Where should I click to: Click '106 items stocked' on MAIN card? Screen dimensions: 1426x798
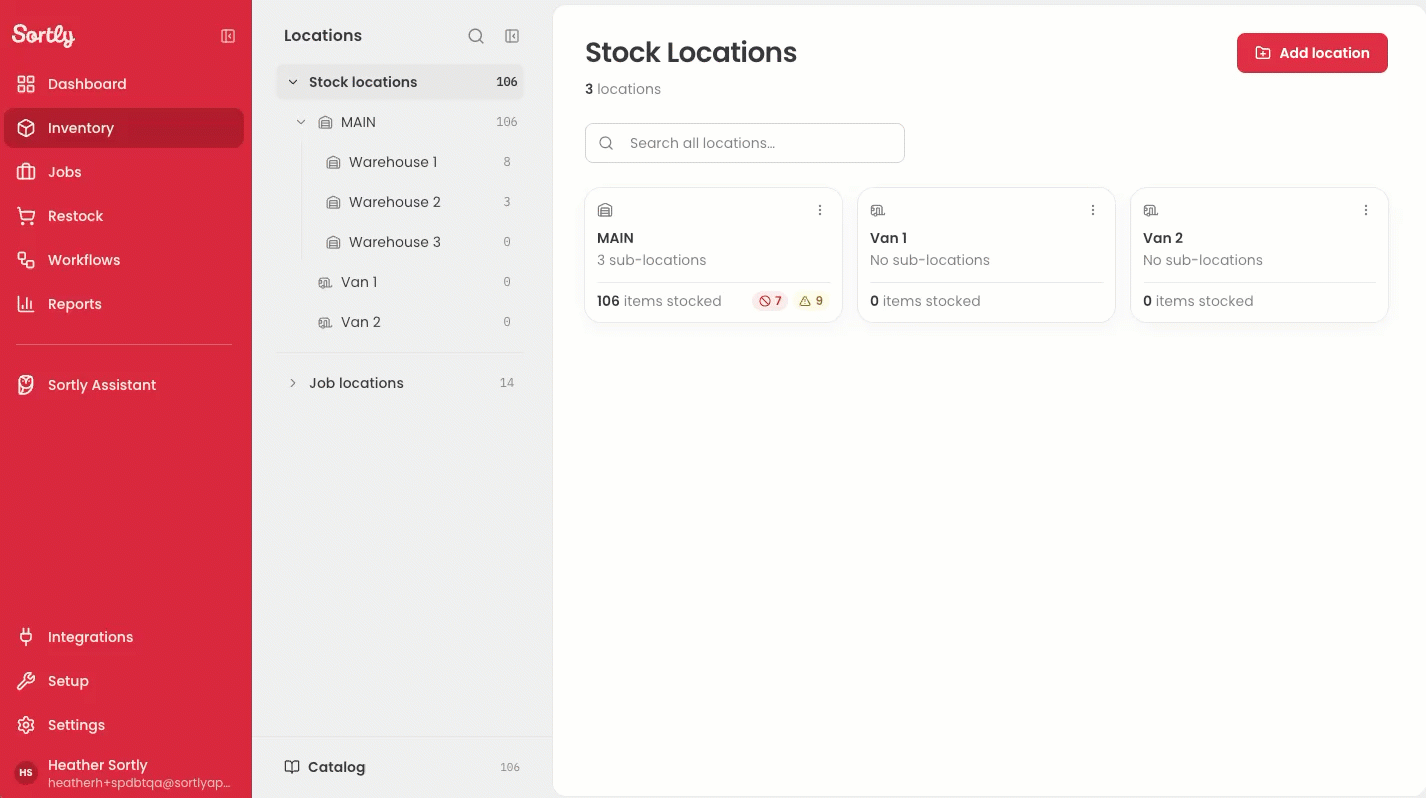(x=659, y=301)
